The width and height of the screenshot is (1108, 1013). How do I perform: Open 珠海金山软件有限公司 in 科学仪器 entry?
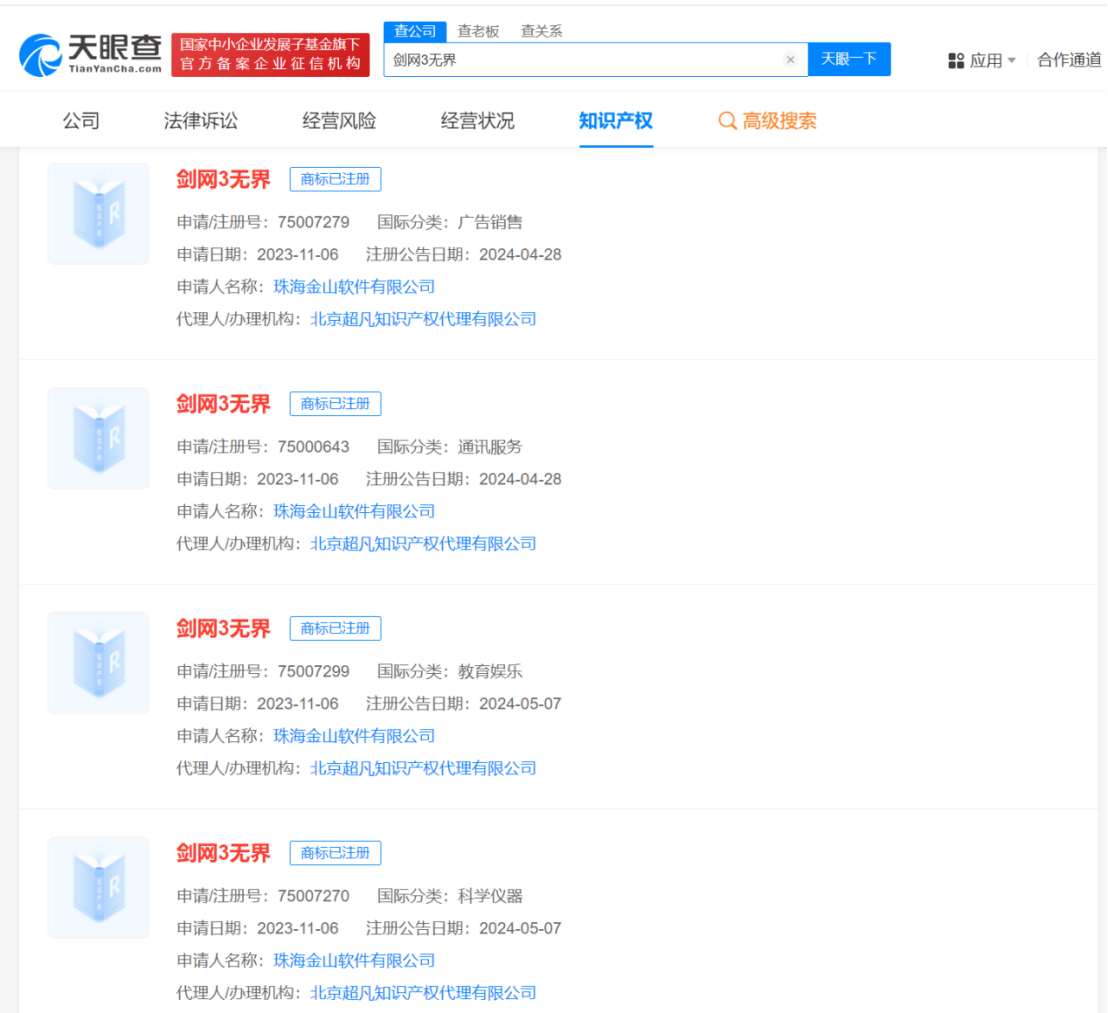click(354, 961)
